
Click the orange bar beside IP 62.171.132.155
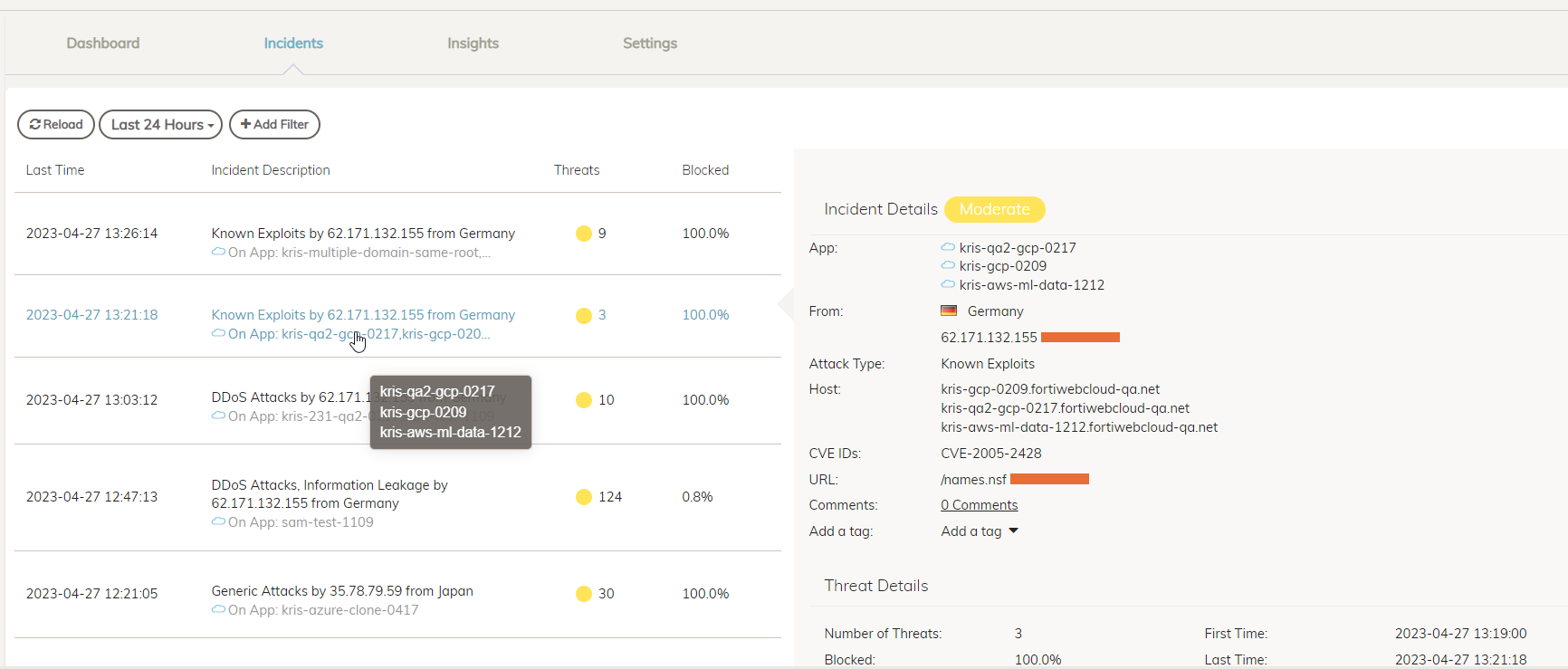coord(1080,338)
